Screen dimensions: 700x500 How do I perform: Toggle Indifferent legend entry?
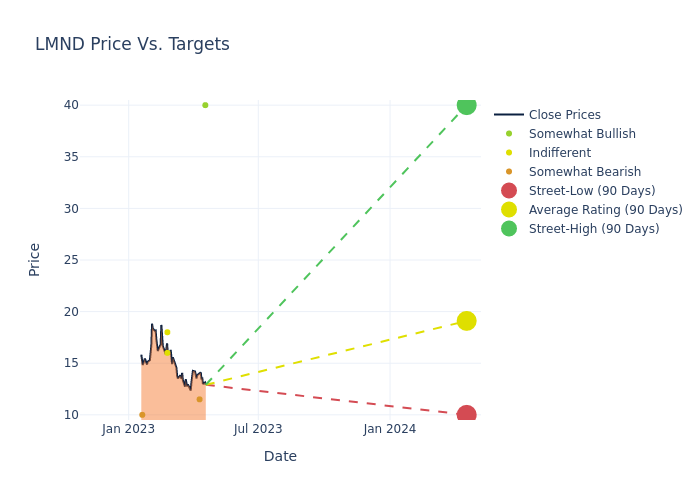559,153
